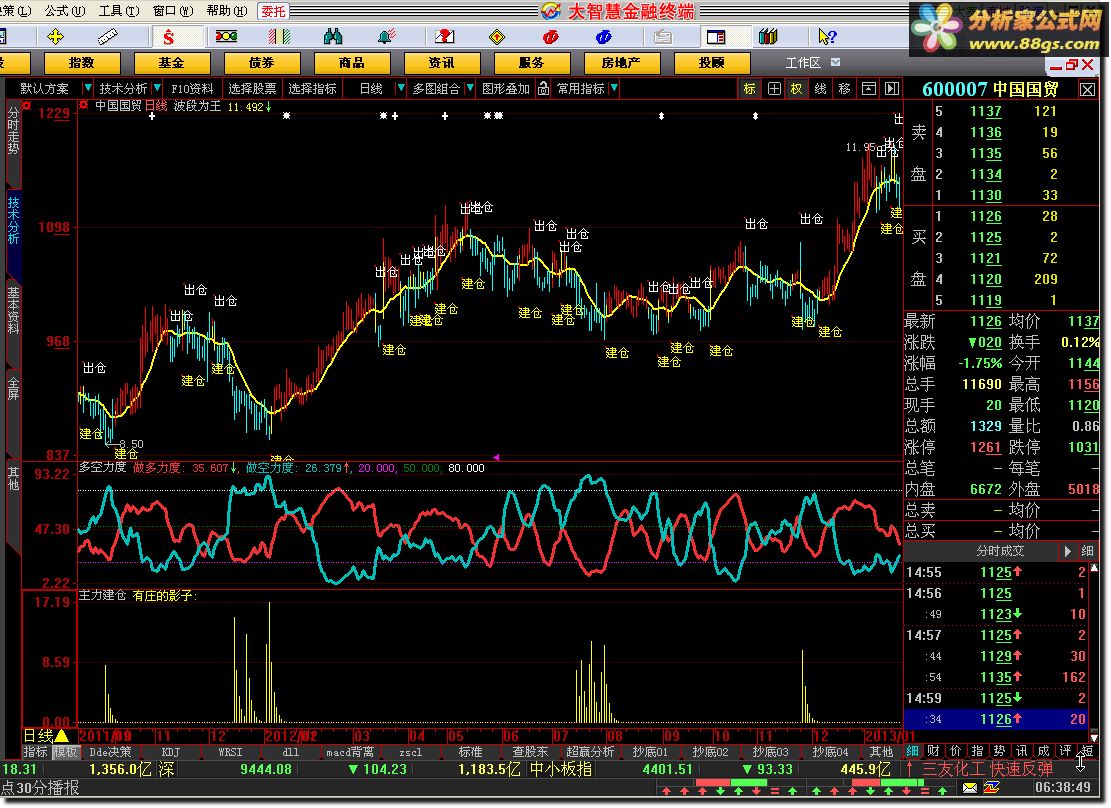1111x808 pixels.
Task: Click the red dollar sign toolbar icon
Action: (x=168, y=37)
